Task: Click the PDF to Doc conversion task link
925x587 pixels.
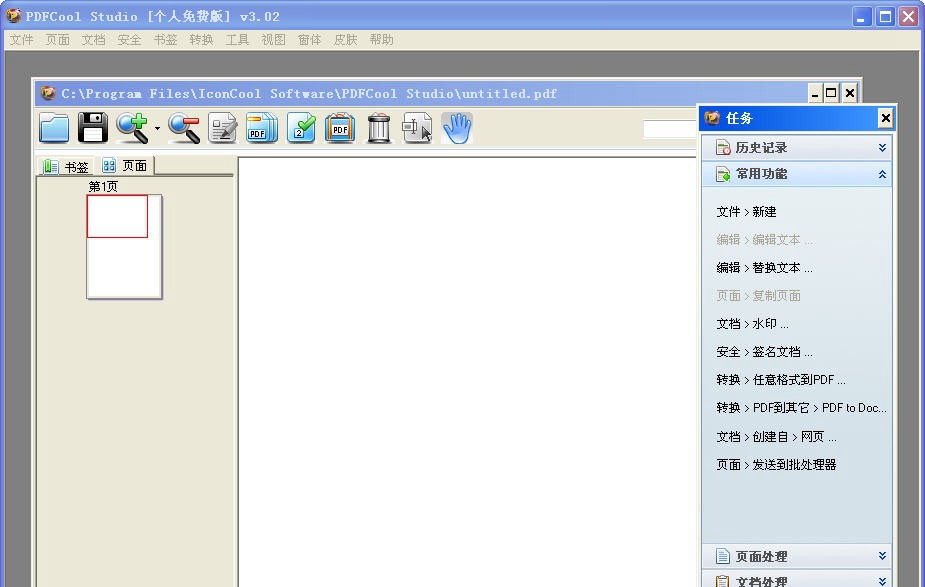Action: 801,408
